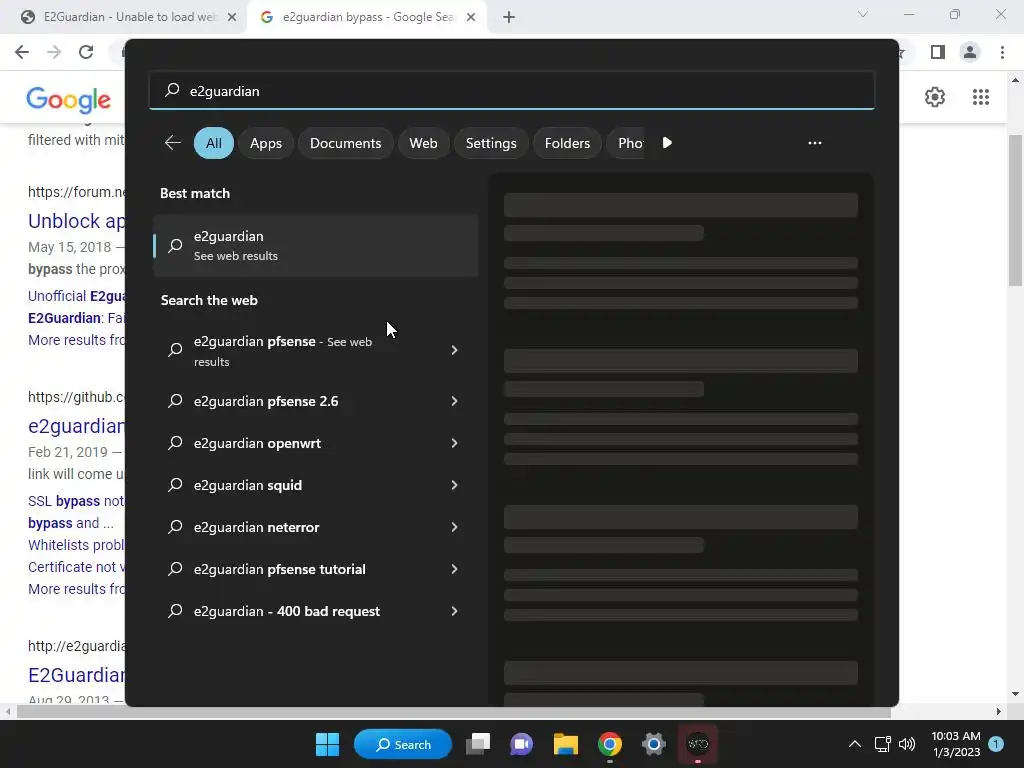The image size is (1024, 768).
Task: Expand chevron for e2guardian squid
Action: point(455,485)
